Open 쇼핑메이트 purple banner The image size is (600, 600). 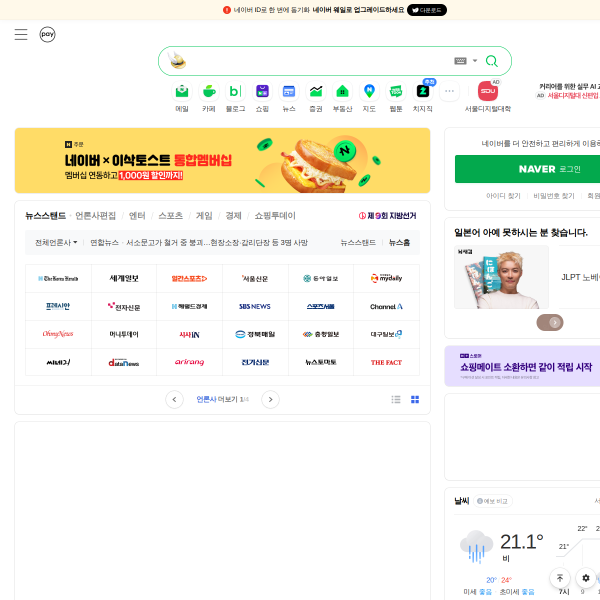coord(522,366)
